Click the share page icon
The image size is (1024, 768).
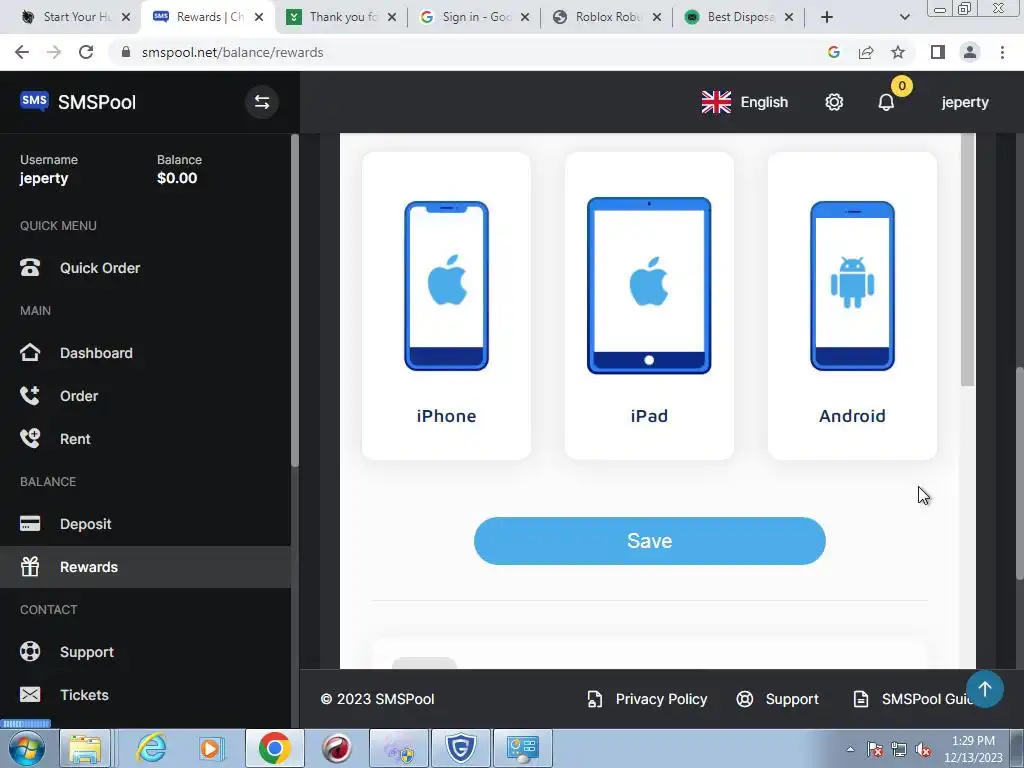click(866, 52)
